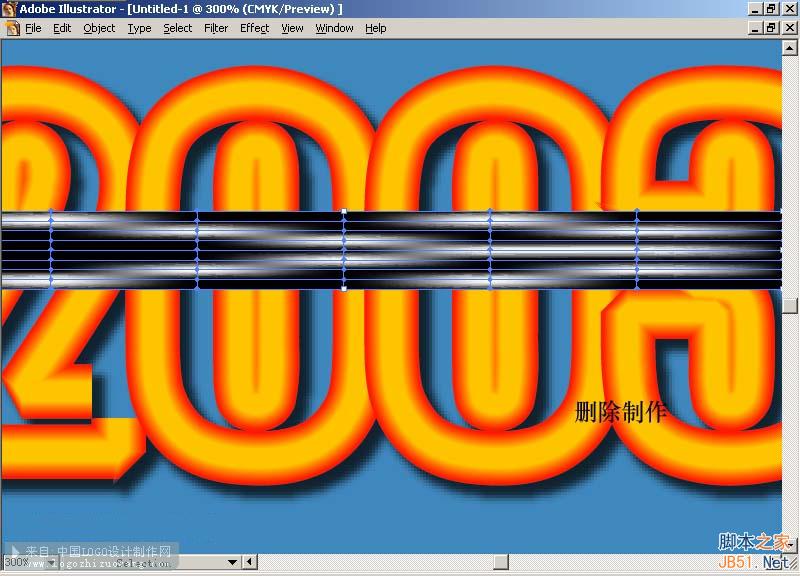Click the Adobe Illustrator title bar icon
This screenshot has width=800, height=576.
(x=9, y=9)
